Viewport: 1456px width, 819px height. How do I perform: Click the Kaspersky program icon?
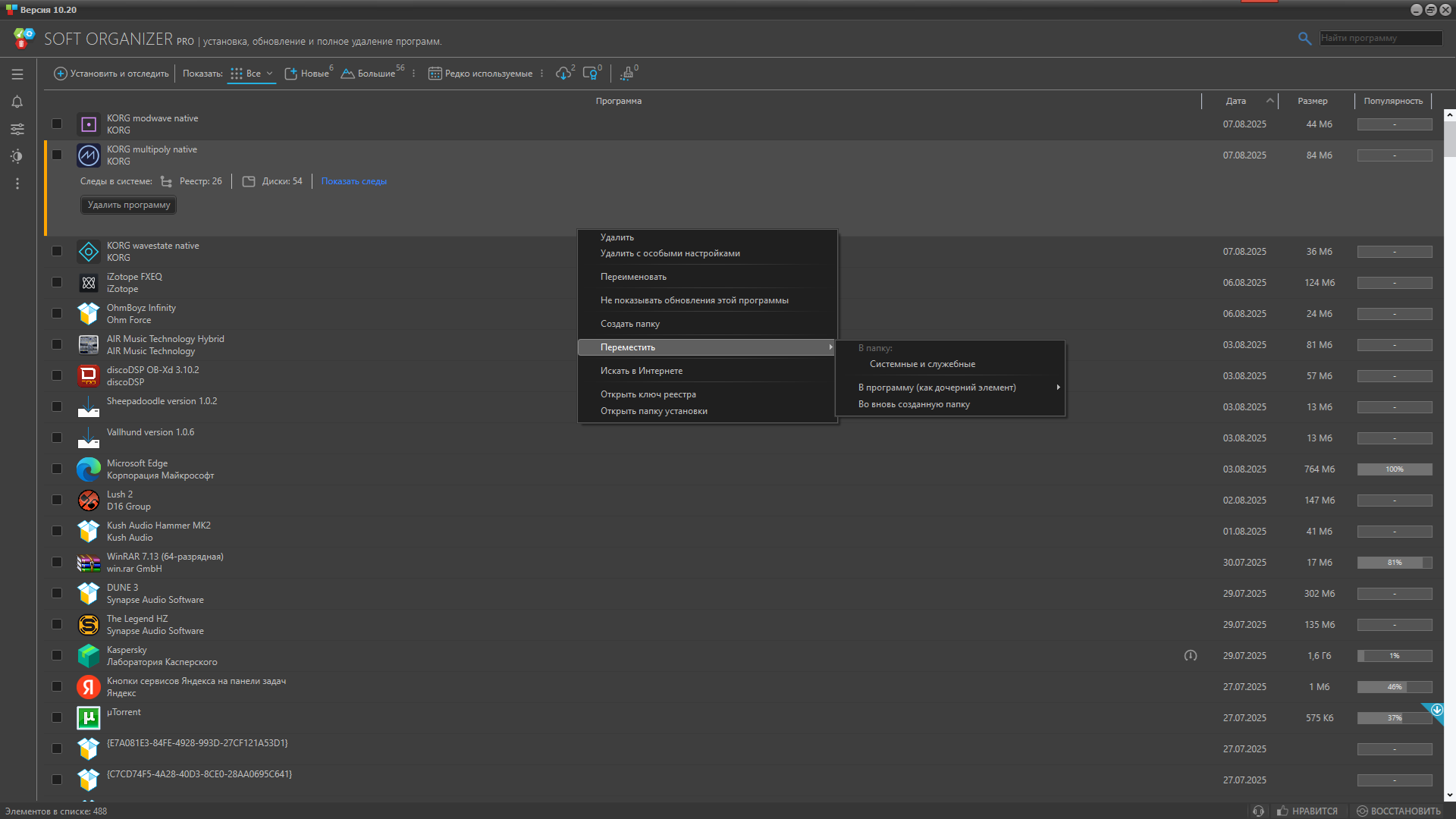point(89,656)
